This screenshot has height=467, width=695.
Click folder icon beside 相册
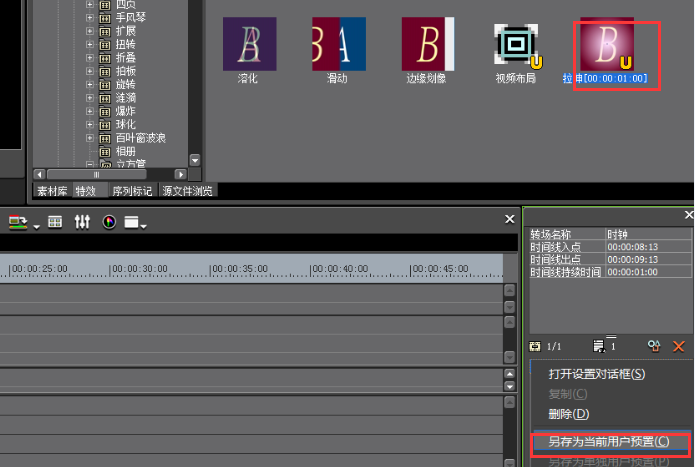105,152
